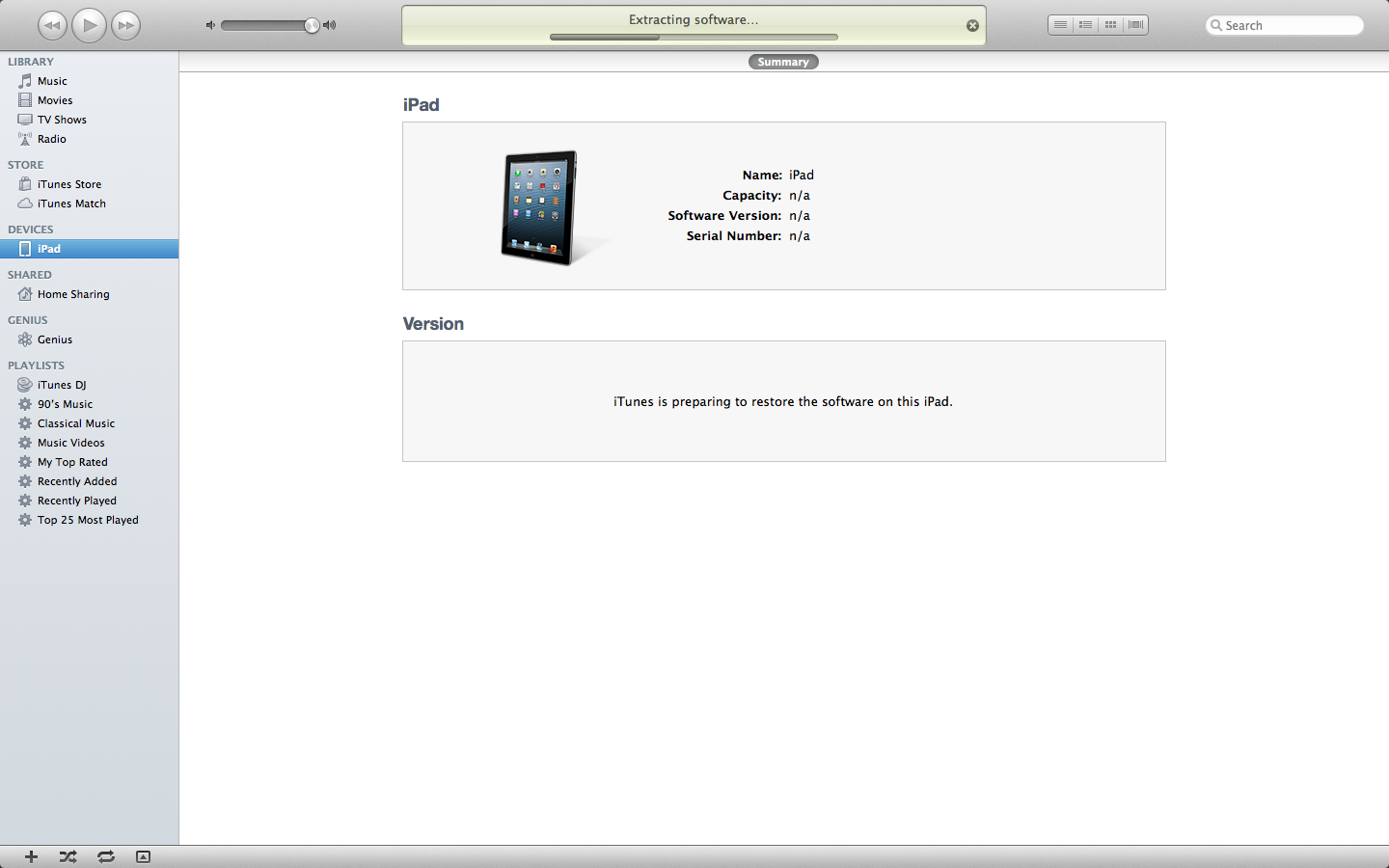
Task: Click the preparing to restore message
Action: click(x=783, y=401)
